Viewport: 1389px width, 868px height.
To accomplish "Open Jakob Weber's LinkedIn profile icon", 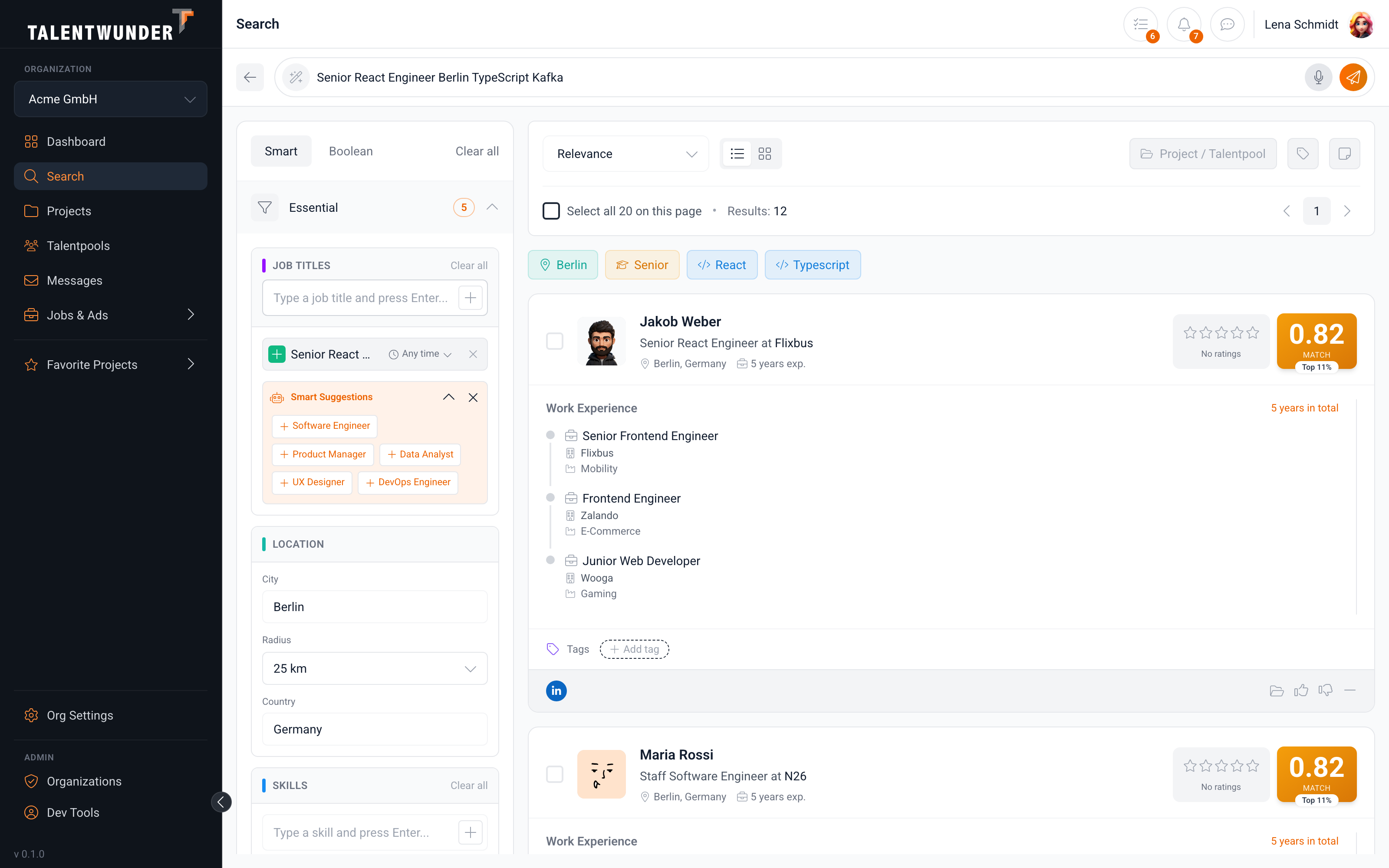I will click(x=556, y=690).
